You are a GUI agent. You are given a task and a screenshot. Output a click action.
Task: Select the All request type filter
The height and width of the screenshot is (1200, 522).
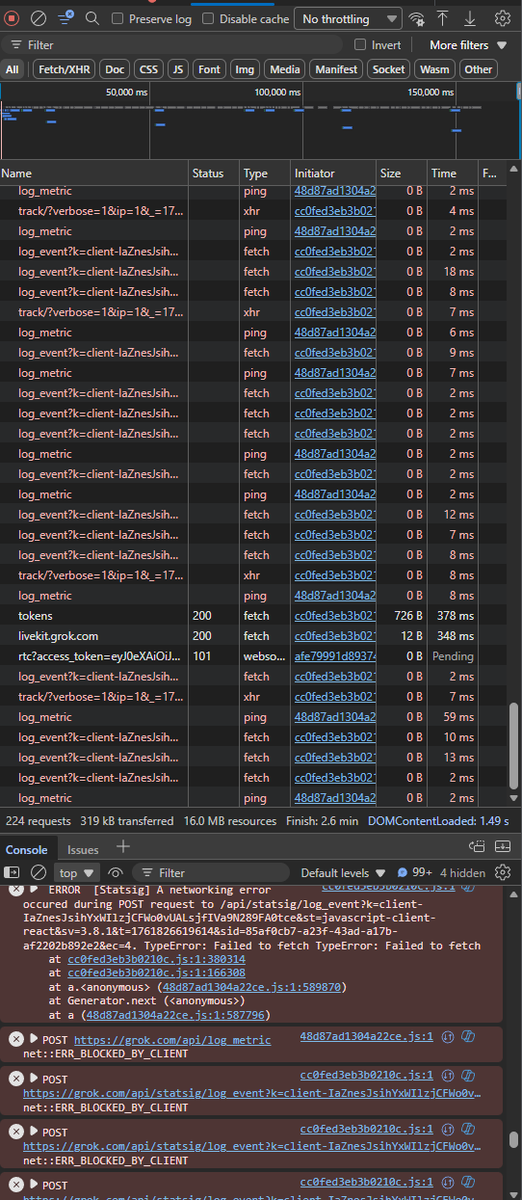12,69
